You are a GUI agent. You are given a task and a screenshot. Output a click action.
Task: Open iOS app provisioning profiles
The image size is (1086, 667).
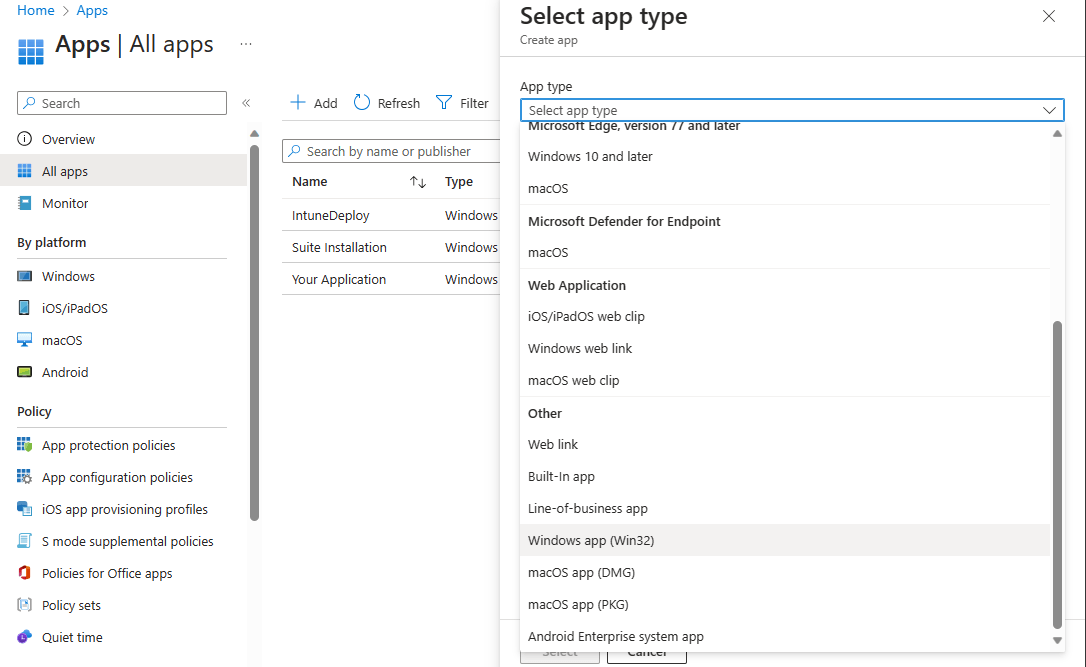123,509
